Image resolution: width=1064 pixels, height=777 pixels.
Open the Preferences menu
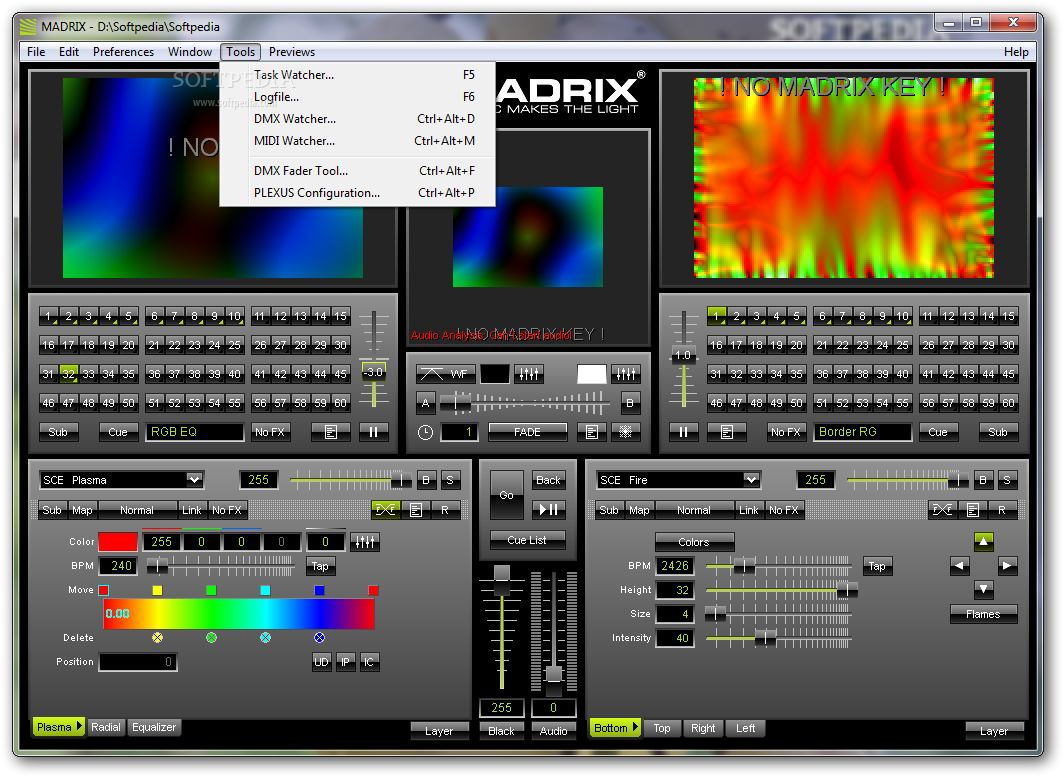123,52
